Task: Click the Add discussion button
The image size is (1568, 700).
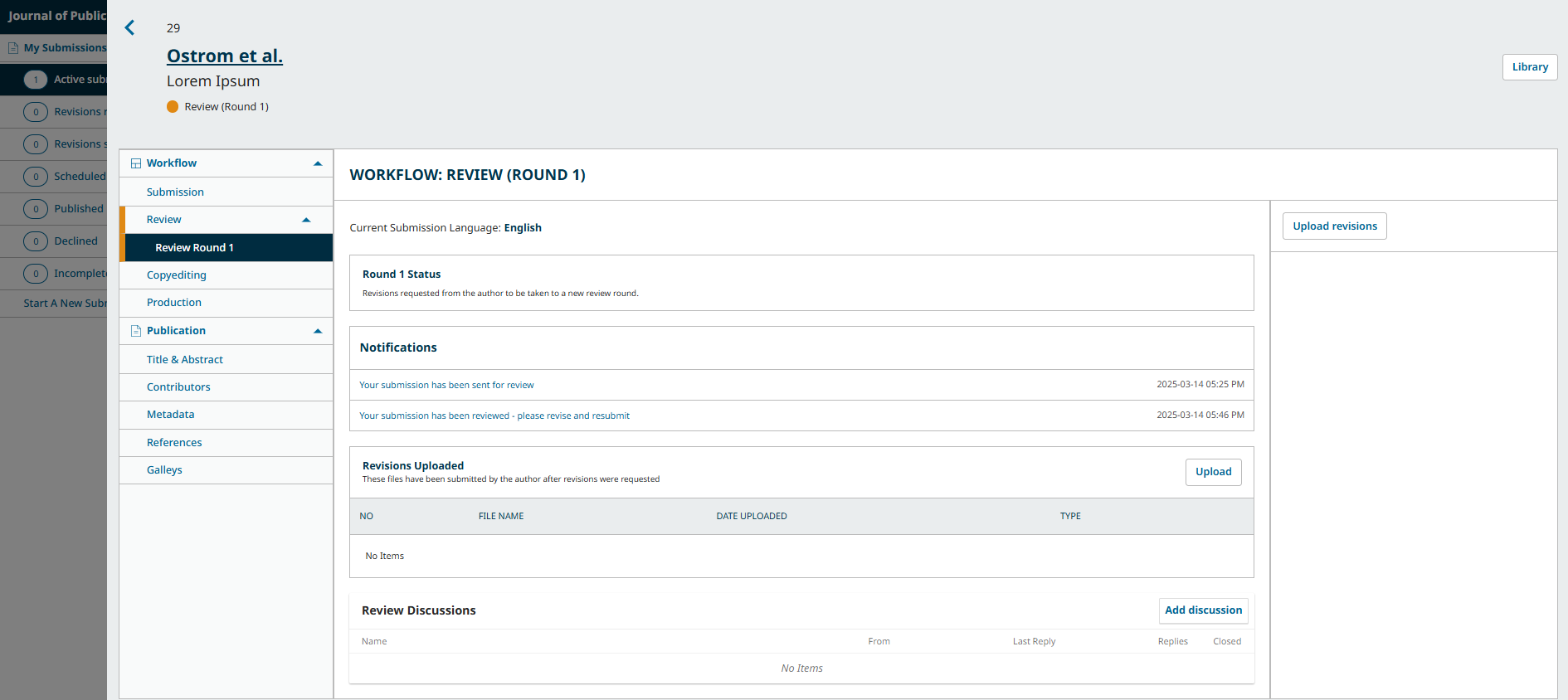Action: tap(1204, 610)
